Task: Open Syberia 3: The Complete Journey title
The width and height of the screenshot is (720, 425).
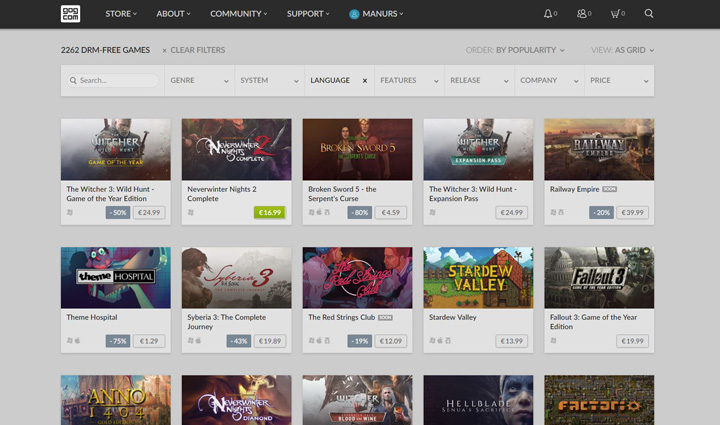Action: [226, 322]
